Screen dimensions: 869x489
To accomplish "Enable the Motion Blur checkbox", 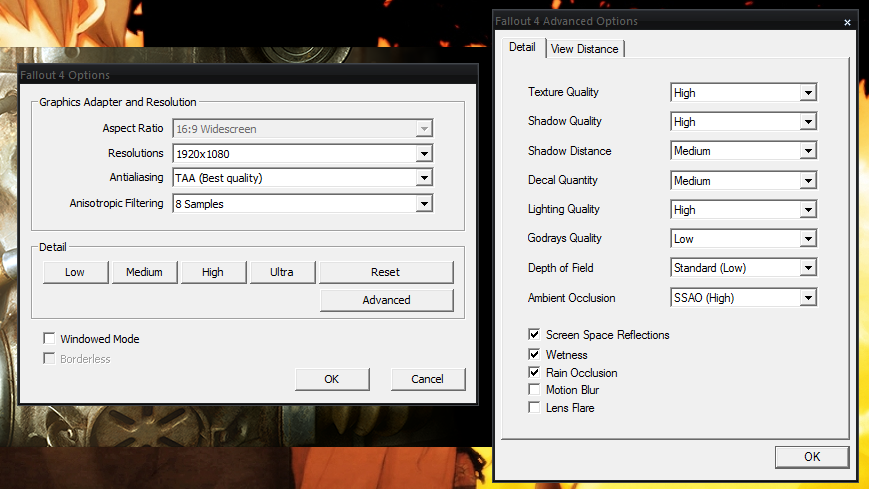I will pos(534,390).
